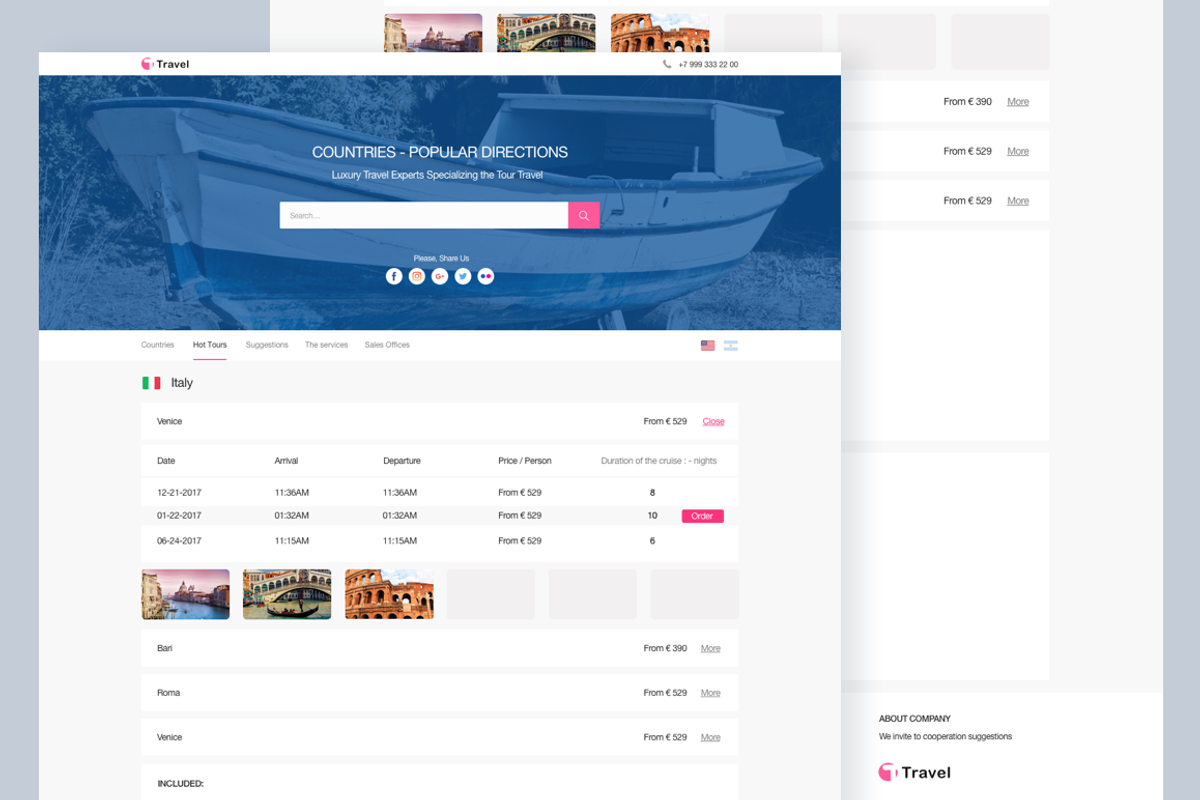Click the pink magnifier search button

[x=584, y=215]
